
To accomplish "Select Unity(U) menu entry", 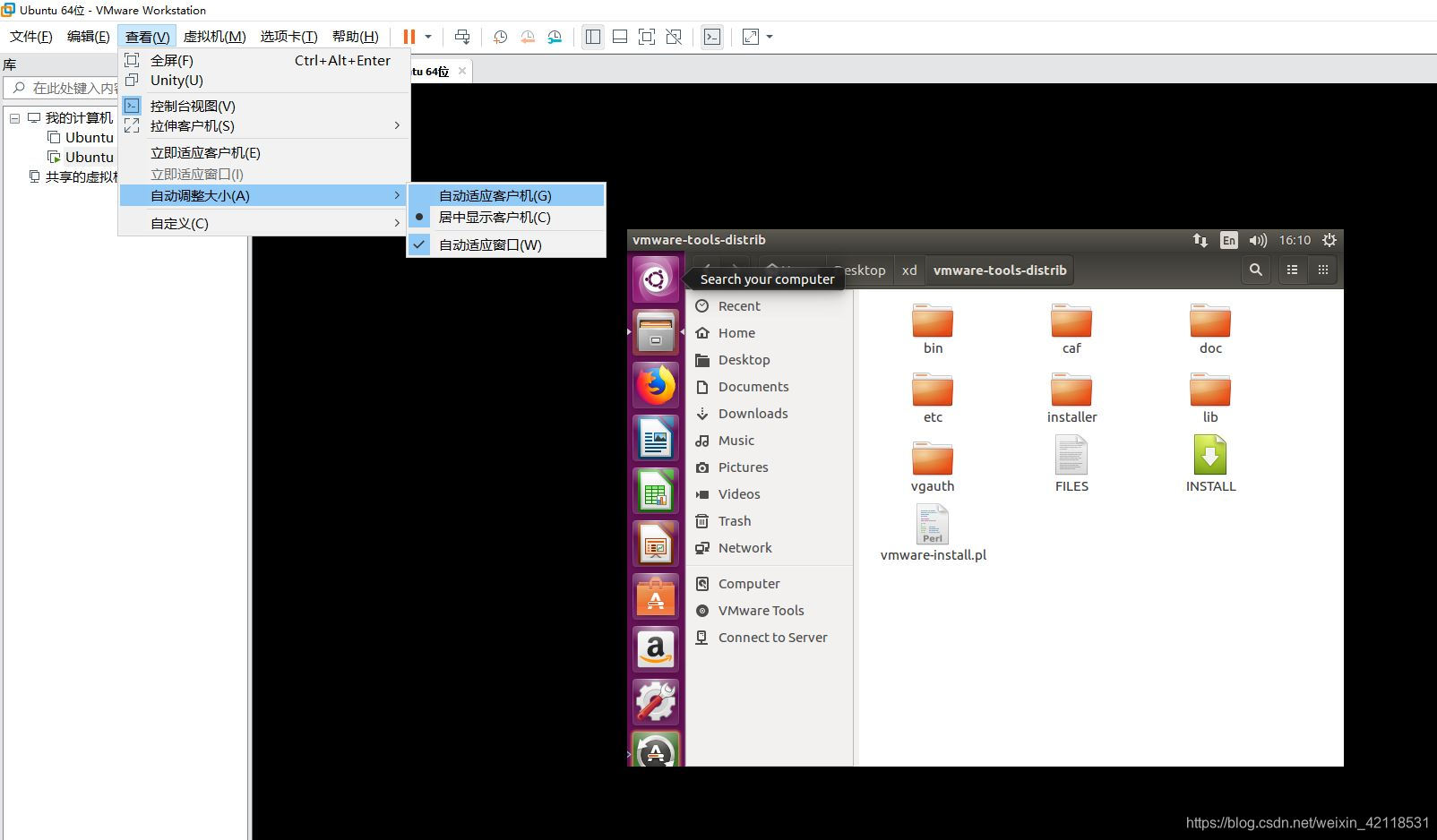I will (264, 80).
